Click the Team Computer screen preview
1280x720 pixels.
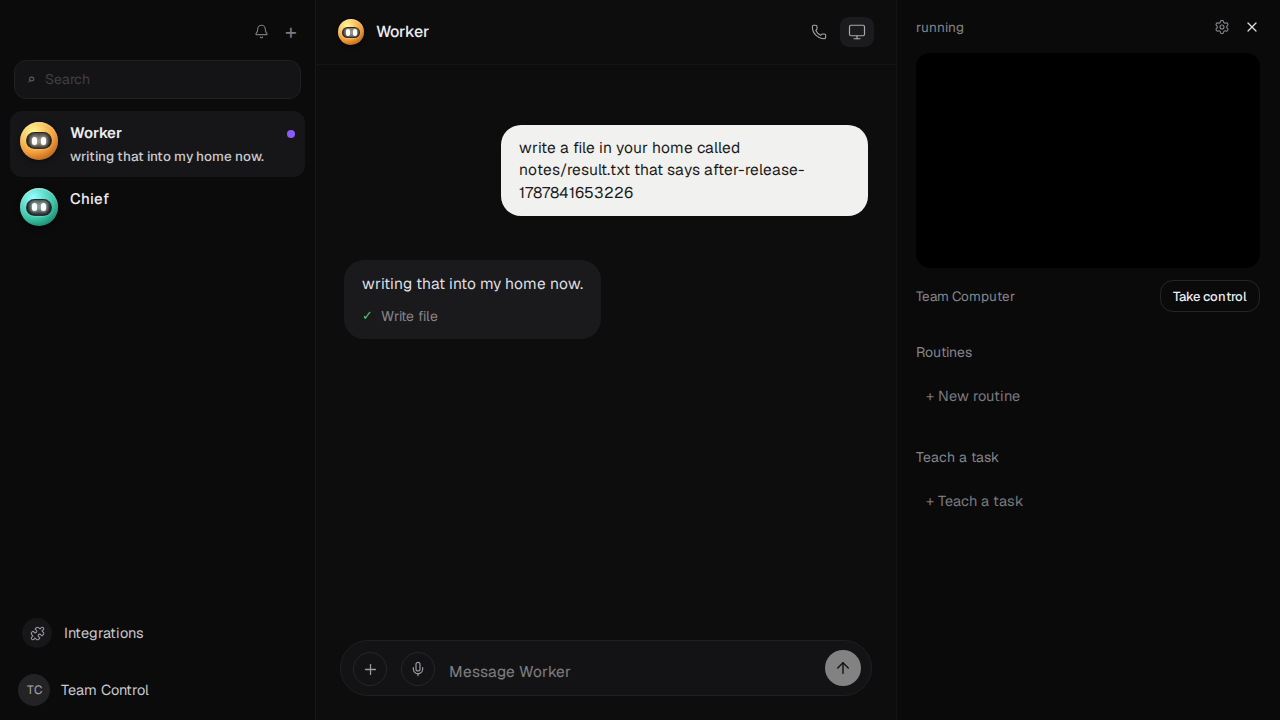tap(1088, 160)
